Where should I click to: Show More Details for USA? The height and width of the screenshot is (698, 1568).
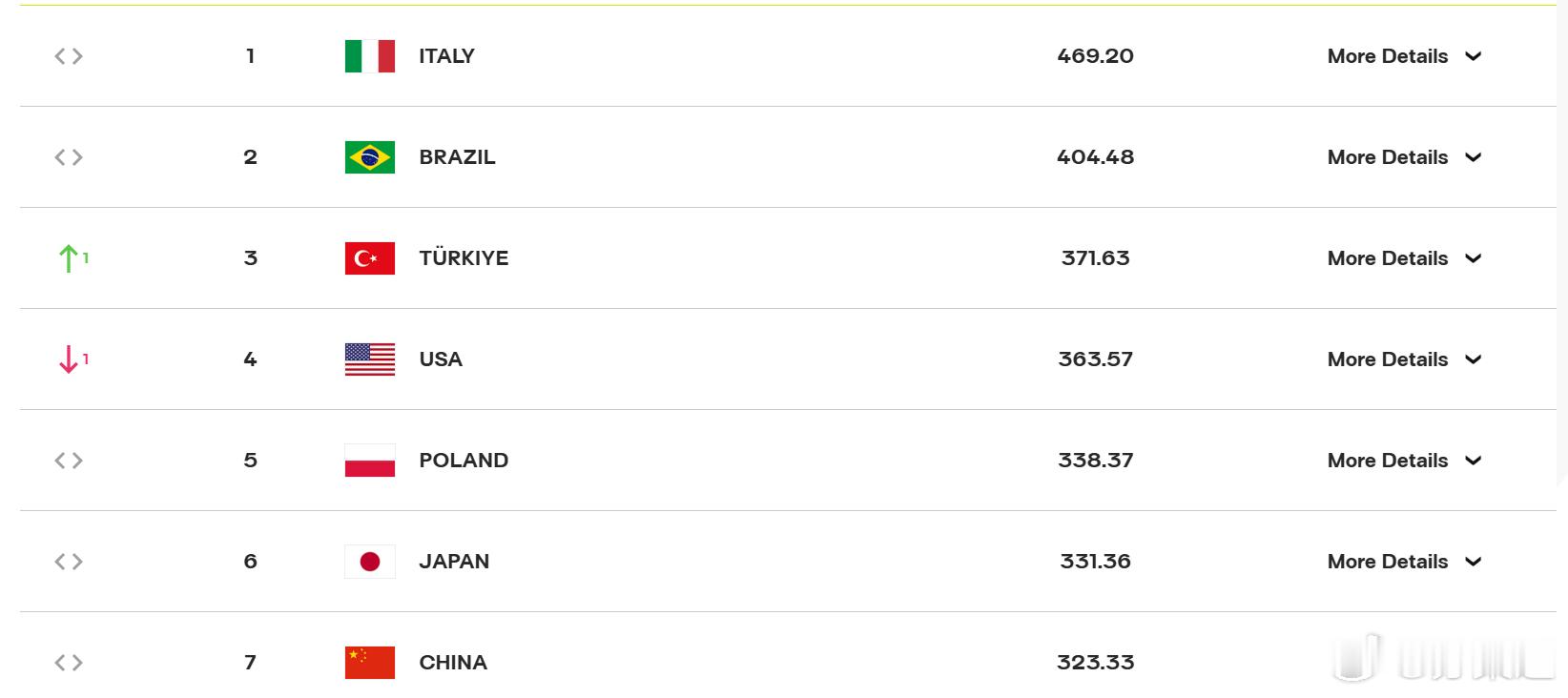coord(1404,359)
